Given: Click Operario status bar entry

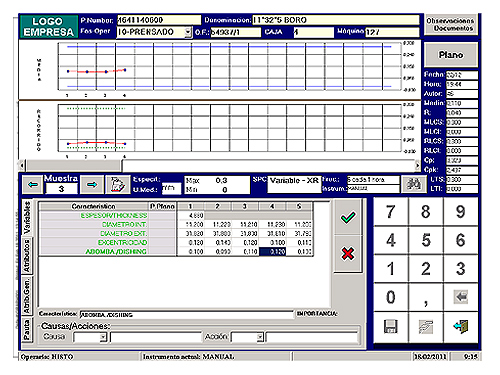Looking at the screenshot, I should pos(79,357).
